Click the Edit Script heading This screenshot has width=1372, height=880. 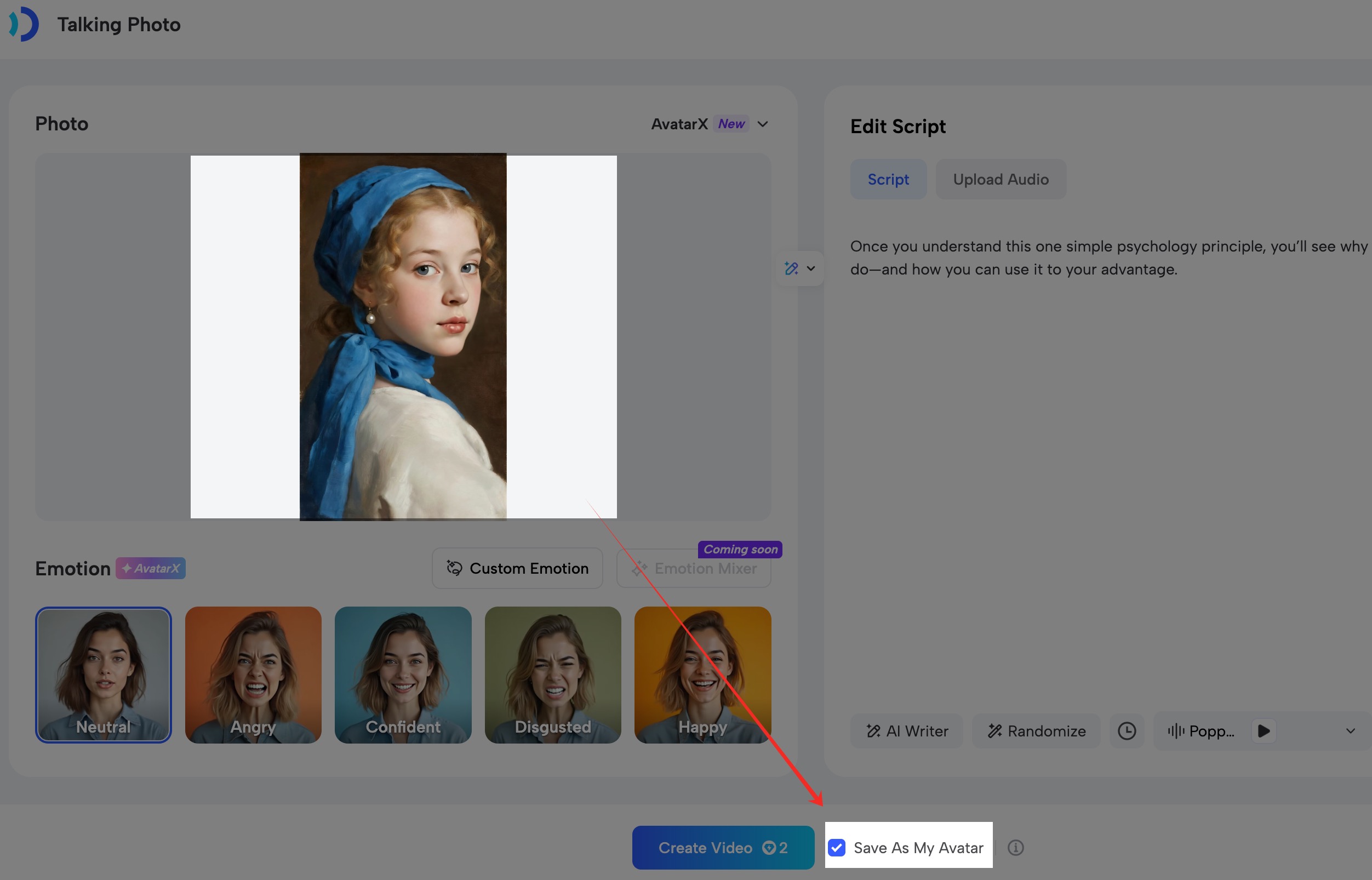click(x=897, y=126)
